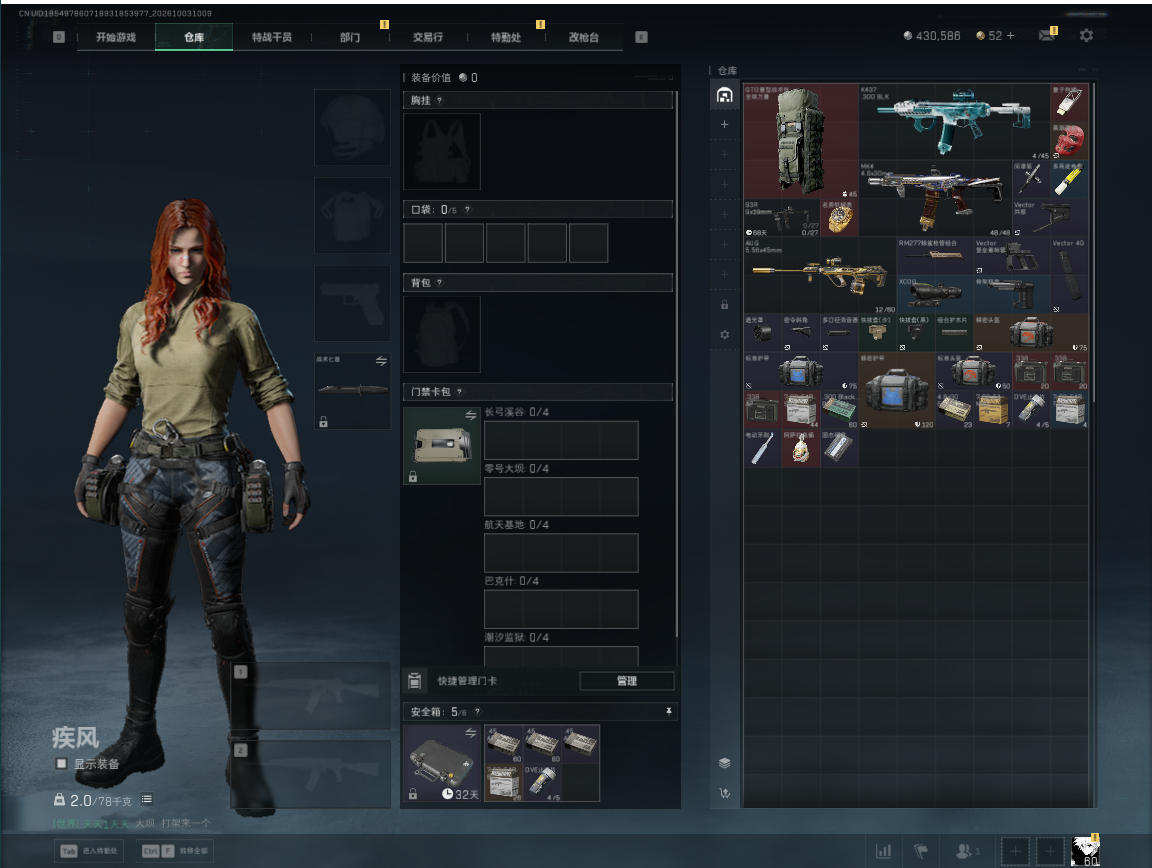Select the gold AUG rifle in stash
The width and height of the screenshot is (1152, 868).
click(821, 275)
